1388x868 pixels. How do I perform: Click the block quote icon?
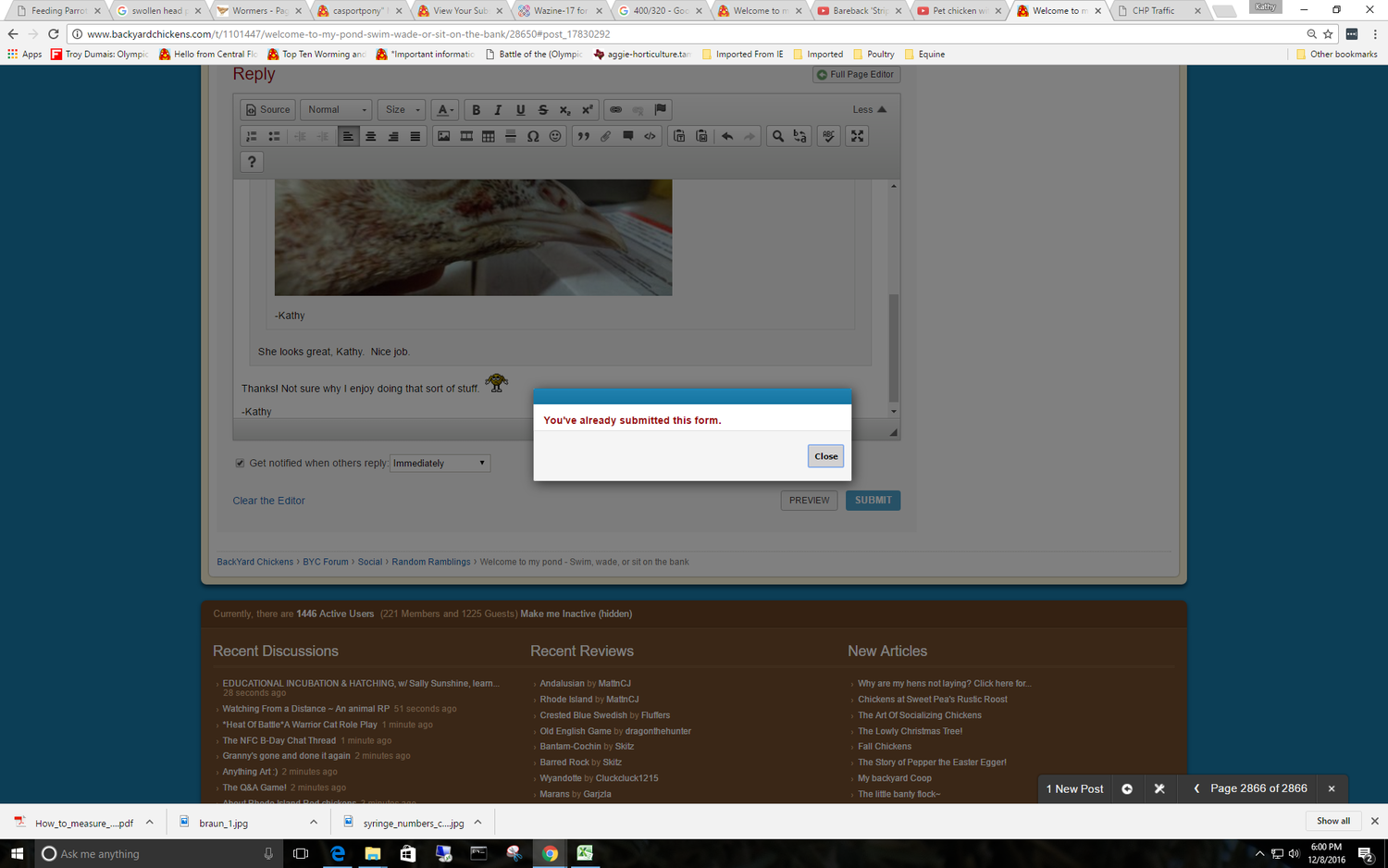click(x=583, y=136)
